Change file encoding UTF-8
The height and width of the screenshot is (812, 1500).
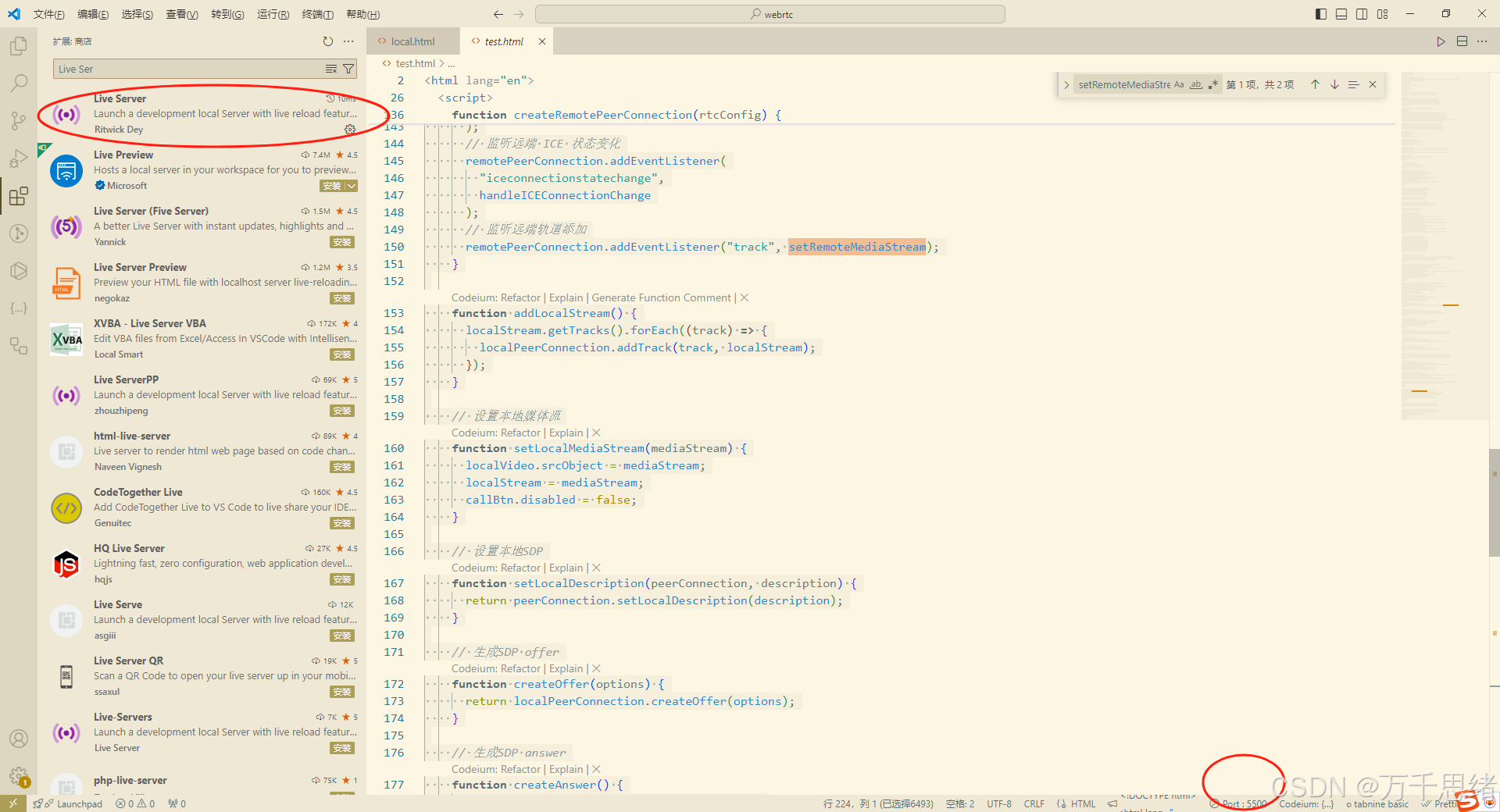pos(998,803)
